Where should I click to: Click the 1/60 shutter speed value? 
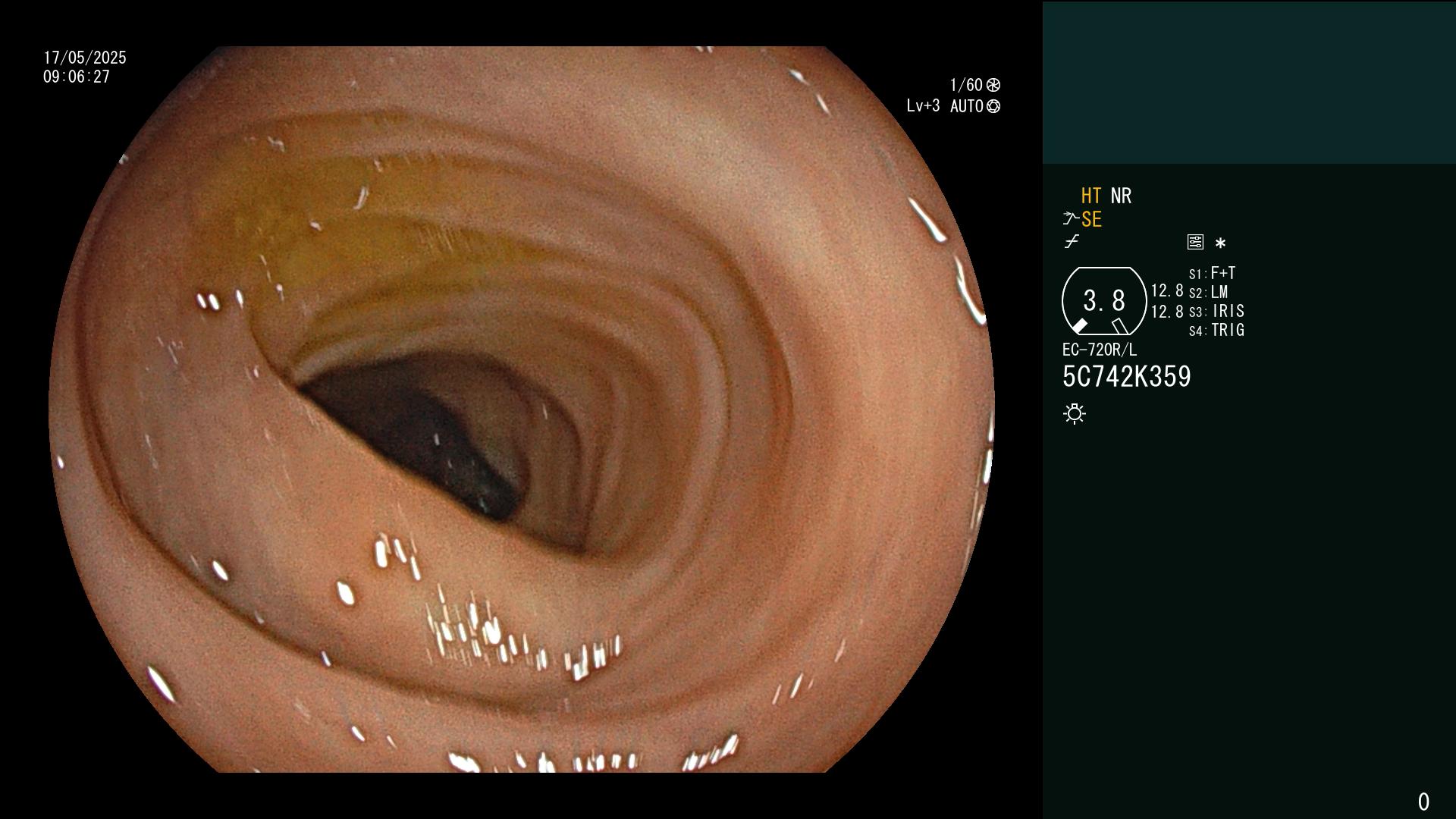point(966,85)
